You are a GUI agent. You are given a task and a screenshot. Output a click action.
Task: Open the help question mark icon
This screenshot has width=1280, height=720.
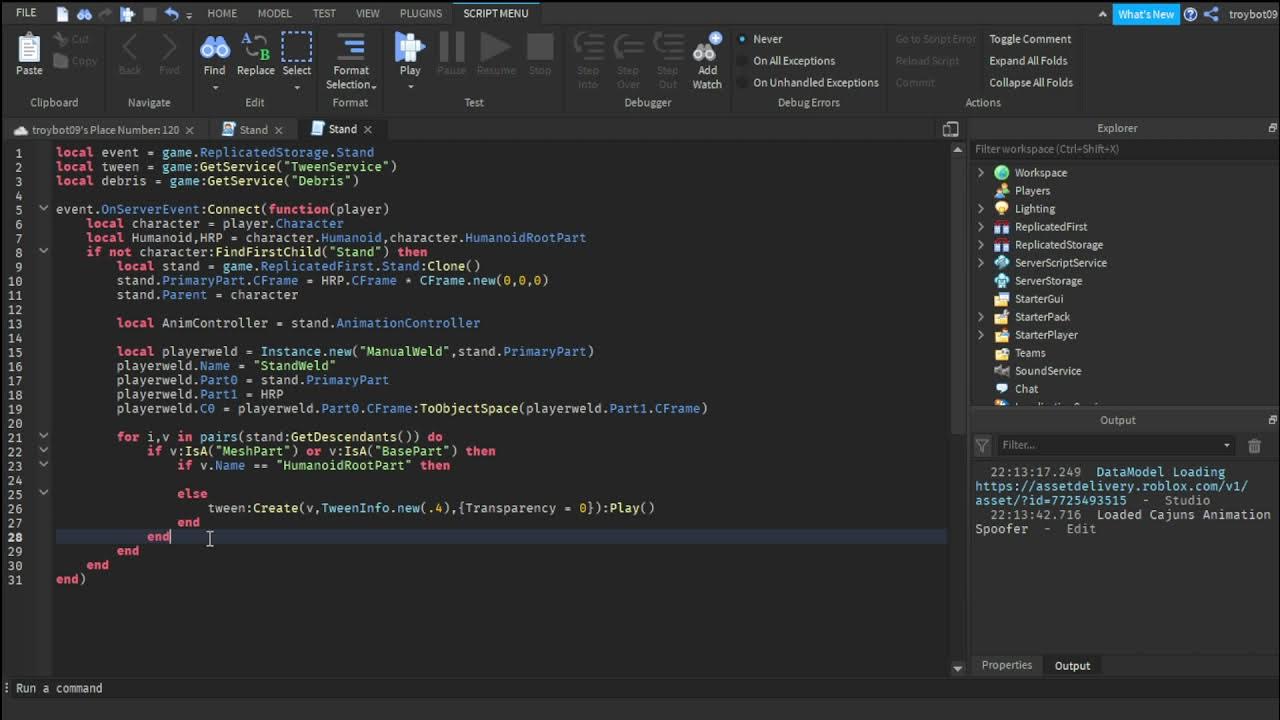pos(1191,14)
